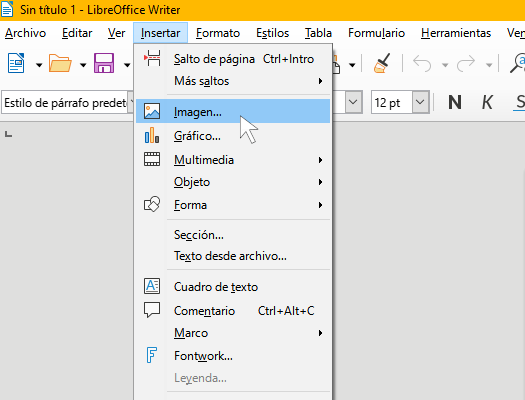The image size is (525, 400).
Task: Click the paragraph style field
Action: pos(65,102)
